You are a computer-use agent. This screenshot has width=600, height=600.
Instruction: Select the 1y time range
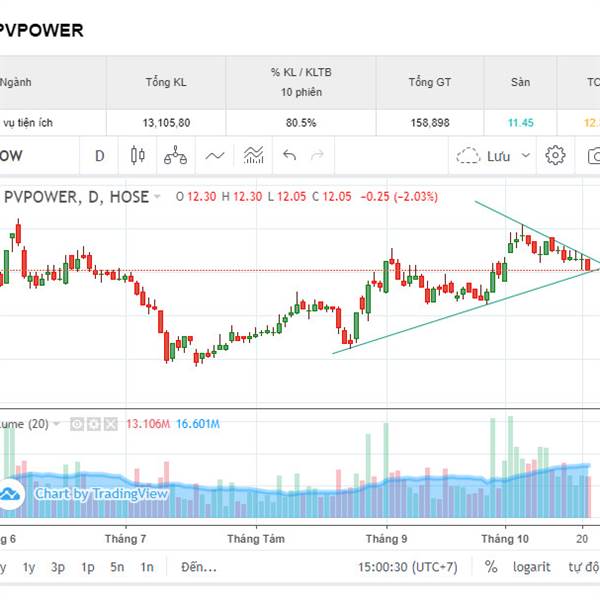pyautogui.click(x=29, y=567)
